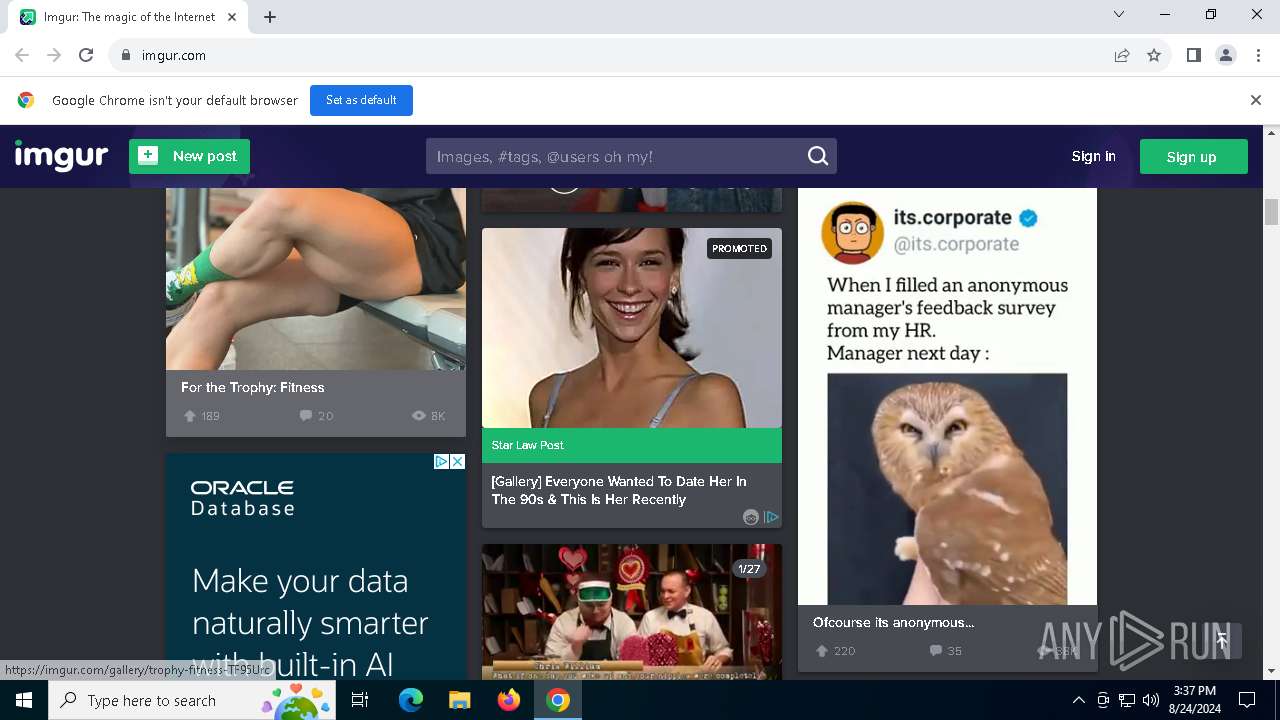Screen dimensions: 1280x720
Task: Open Task View in taskbar
Action: (x=361, y=700)
